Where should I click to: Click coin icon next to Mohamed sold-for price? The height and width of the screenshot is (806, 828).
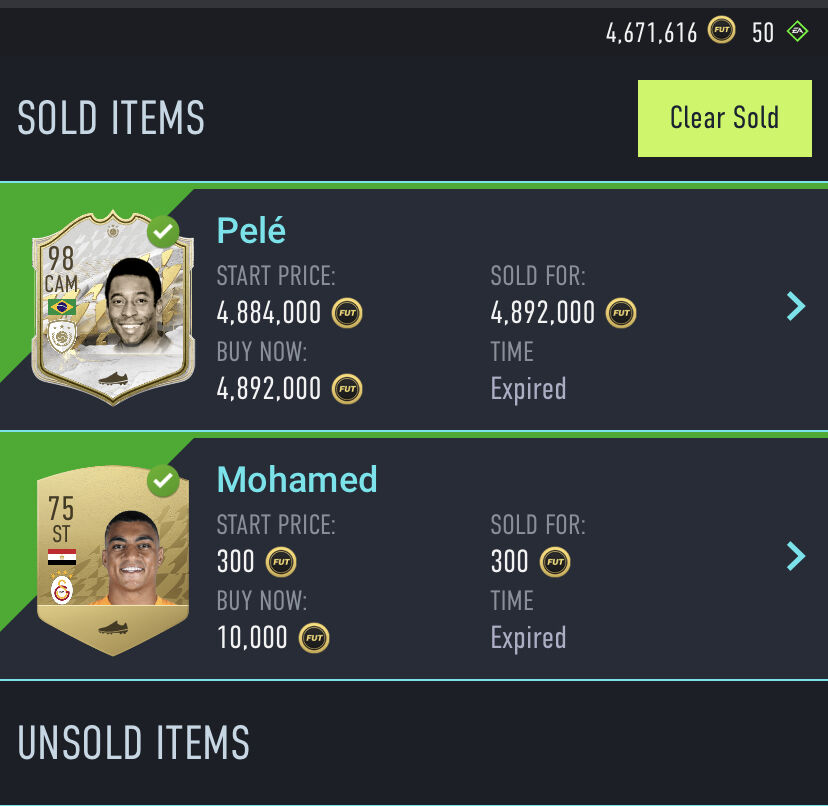(x=555, y=562)
